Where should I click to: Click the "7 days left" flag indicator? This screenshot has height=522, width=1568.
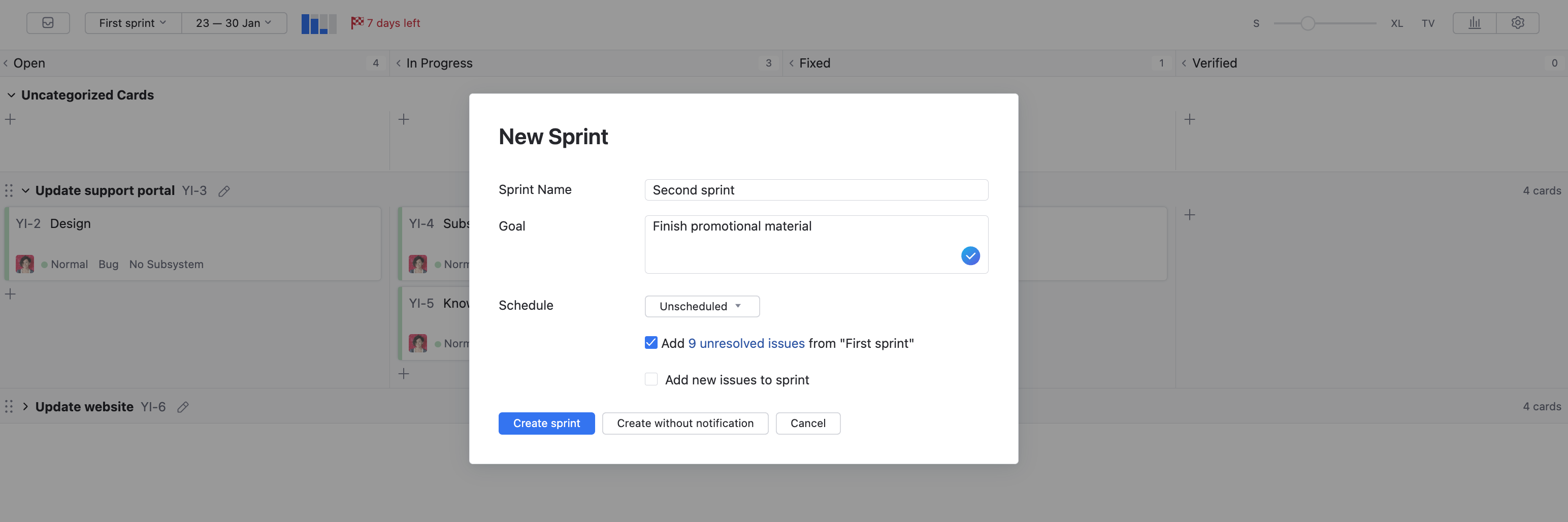pyautogui.click(x=384, y=22)
